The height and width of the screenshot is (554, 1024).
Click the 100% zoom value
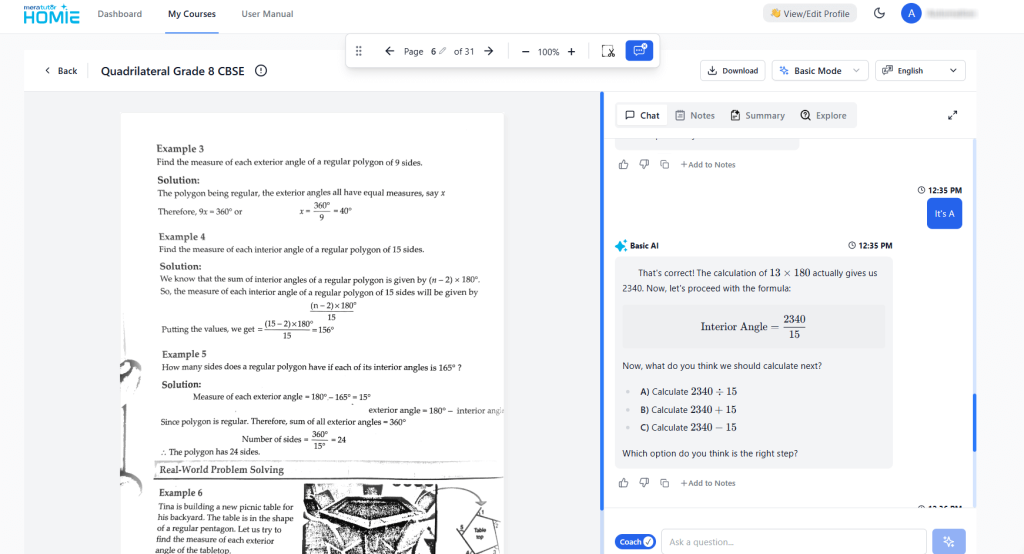coord(548,52)
